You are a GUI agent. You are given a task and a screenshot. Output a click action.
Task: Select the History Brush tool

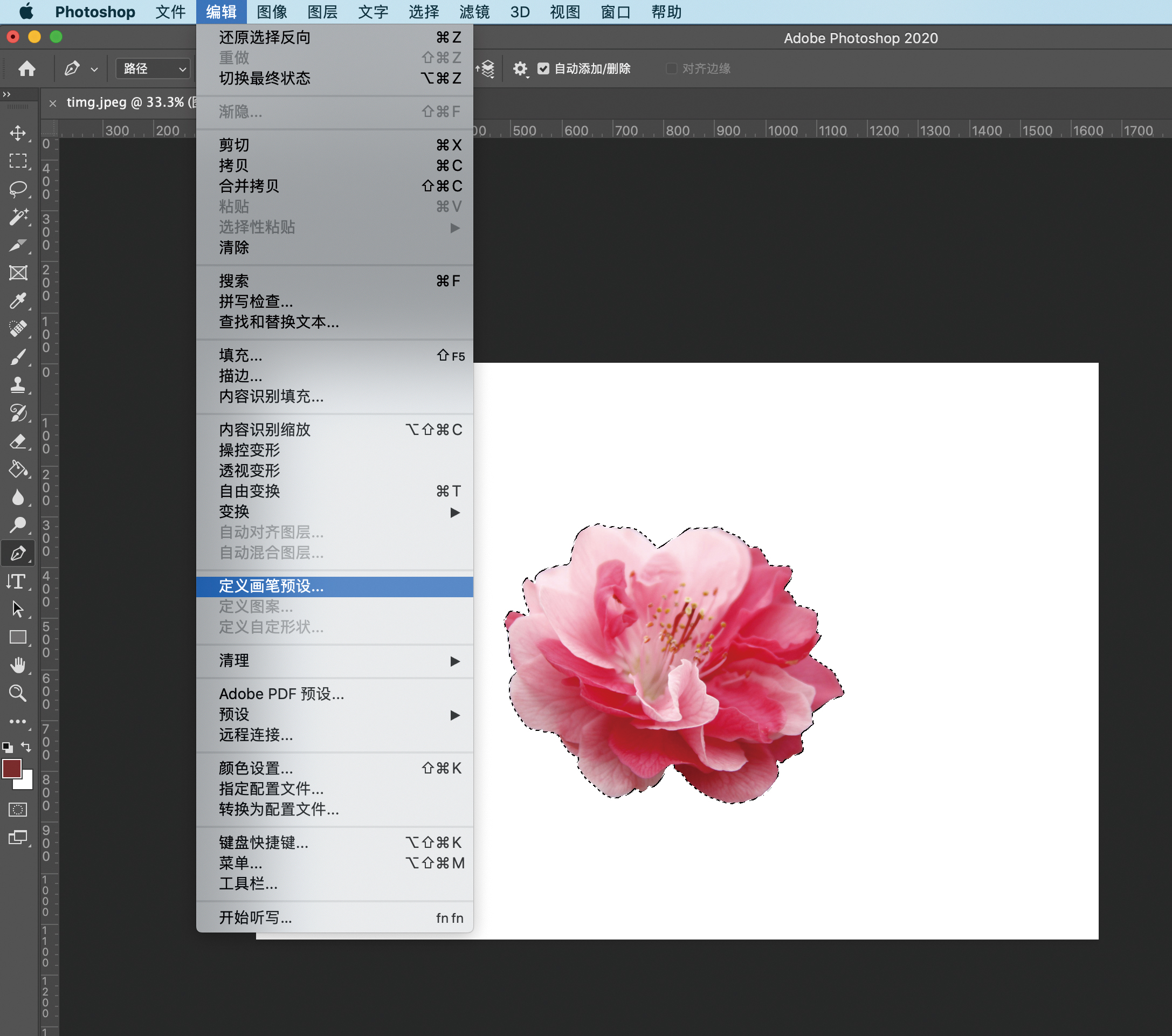pyautogui.click(x=18, y=413)
